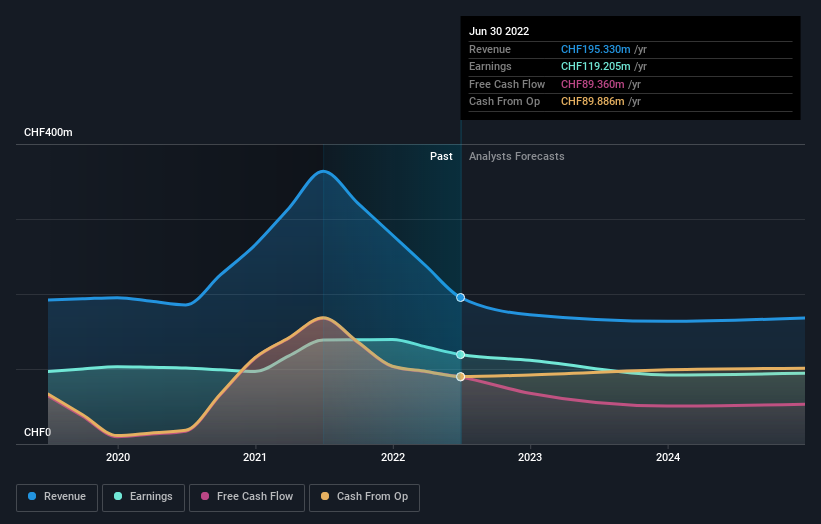Click the 2024 x-axis label

pyautogui.click(x=668, y=457)
